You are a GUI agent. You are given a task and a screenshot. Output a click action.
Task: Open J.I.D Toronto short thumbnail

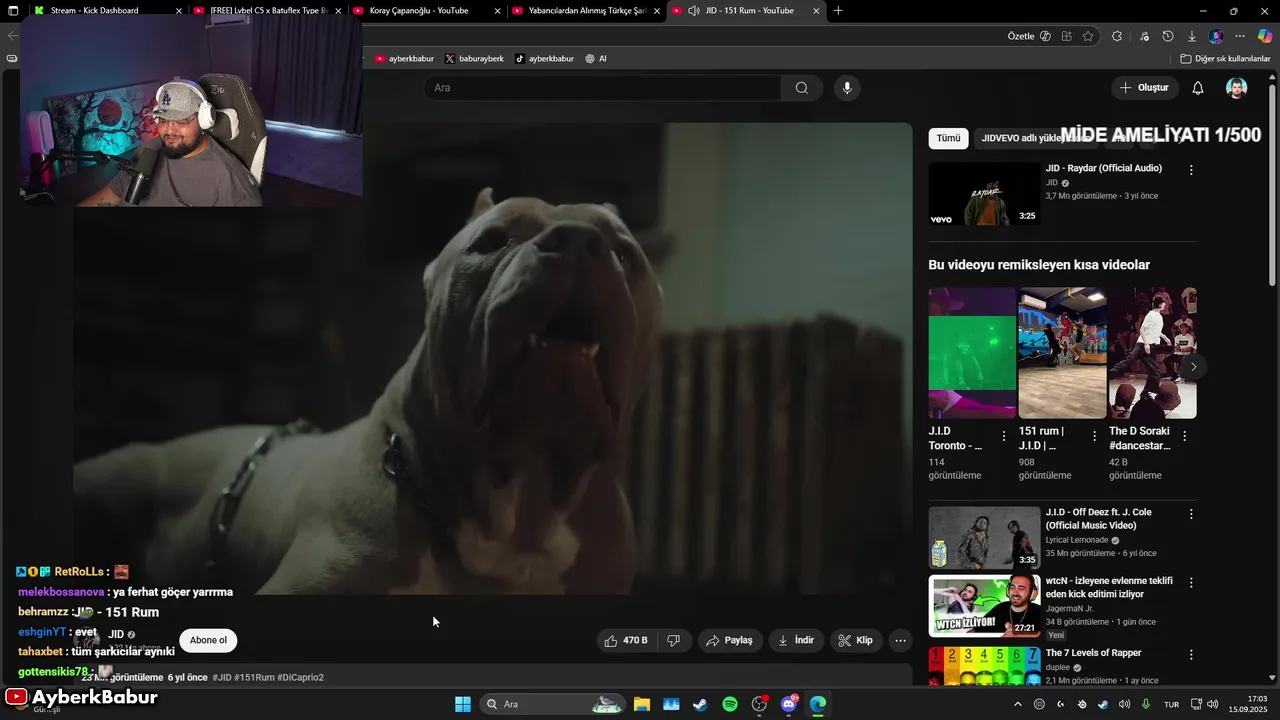pos(972,353)
